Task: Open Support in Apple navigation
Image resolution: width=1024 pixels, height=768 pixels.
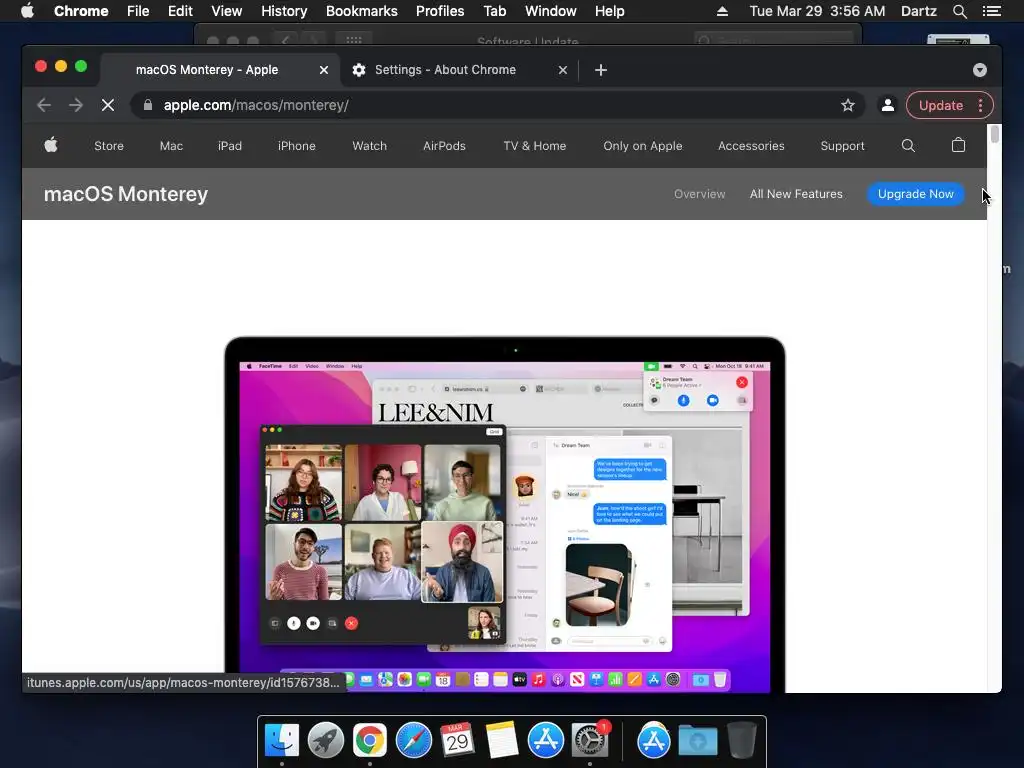Action: pos(842,146)
